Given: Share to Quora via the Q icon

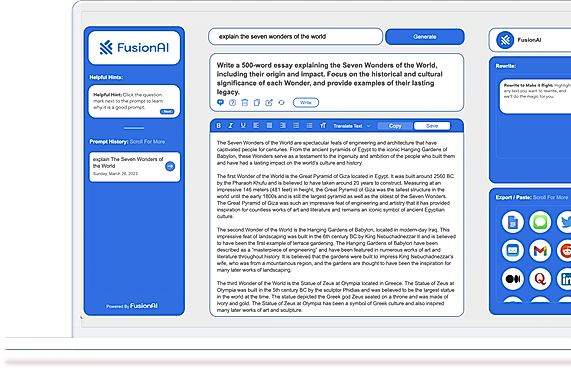Looking at the screenshot, I should 540,279.
